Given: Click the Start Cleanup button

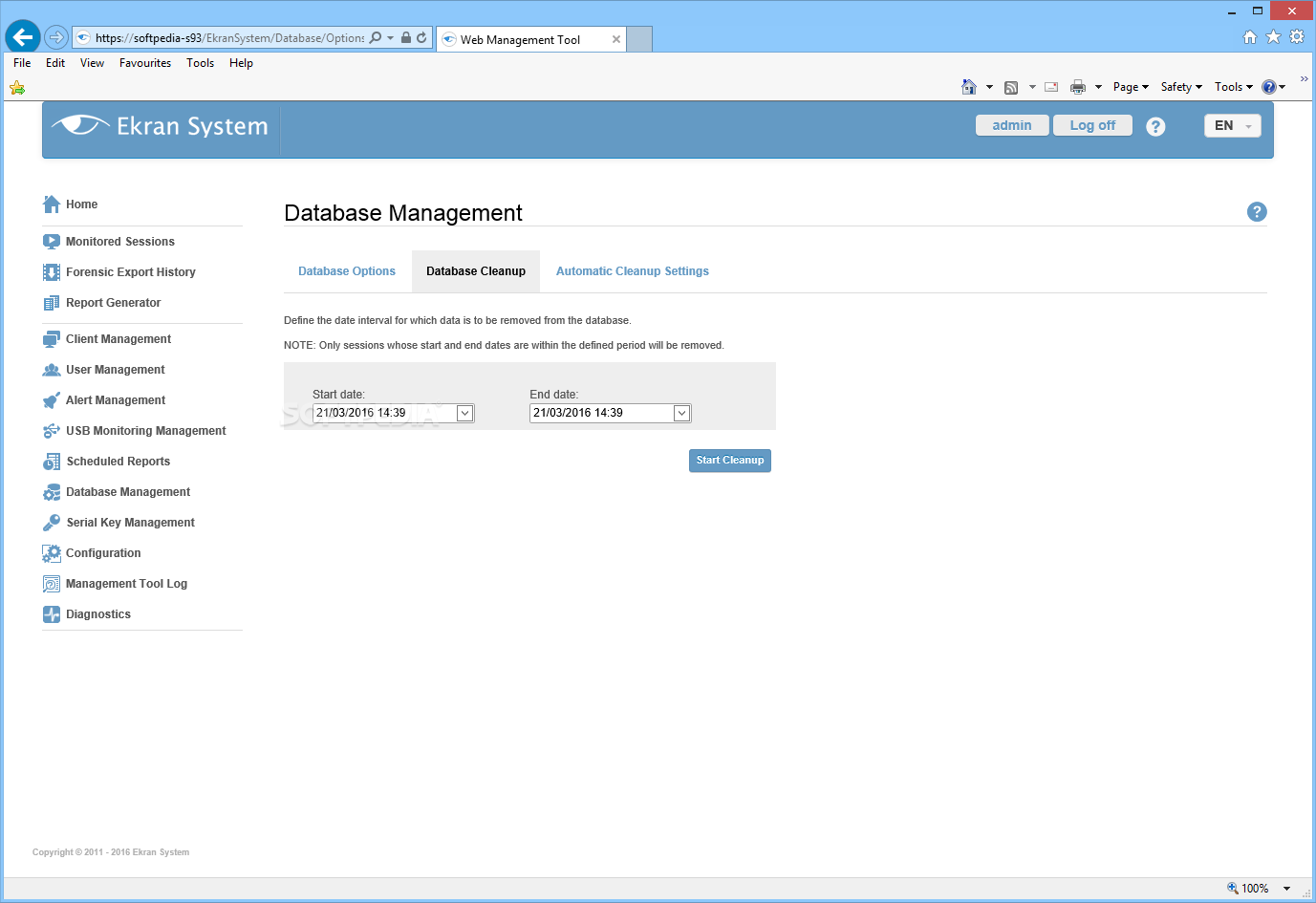Looking at the screenshot, I should click(730, 461).
